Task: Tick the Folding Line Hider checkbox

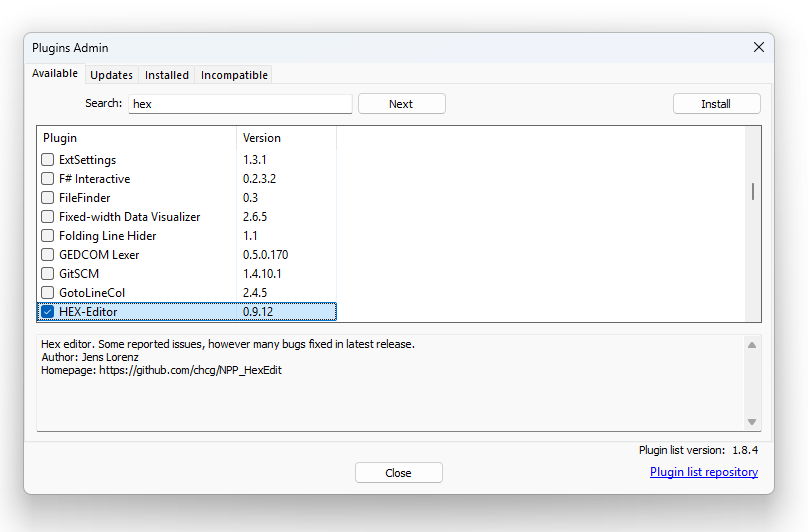Action: [x=47, y=236]
